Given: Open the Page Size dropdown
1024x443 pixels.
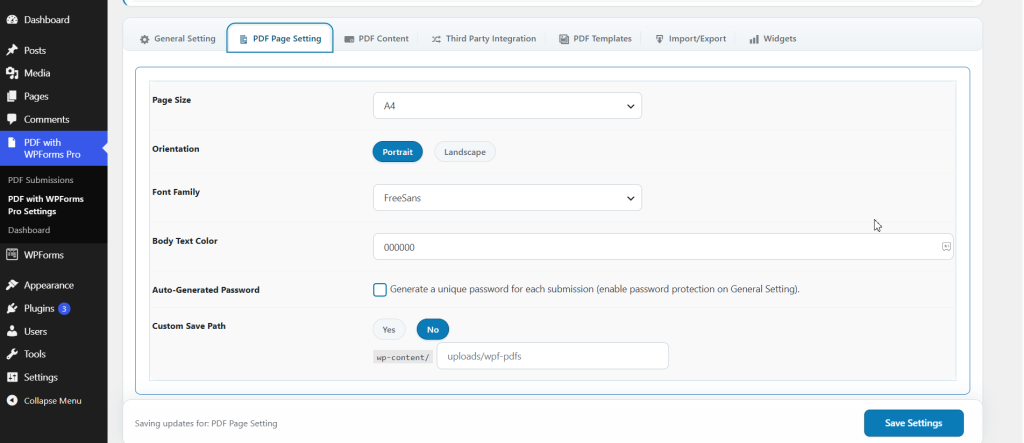Looking at the screenshot, I should (x=507, y=106).
